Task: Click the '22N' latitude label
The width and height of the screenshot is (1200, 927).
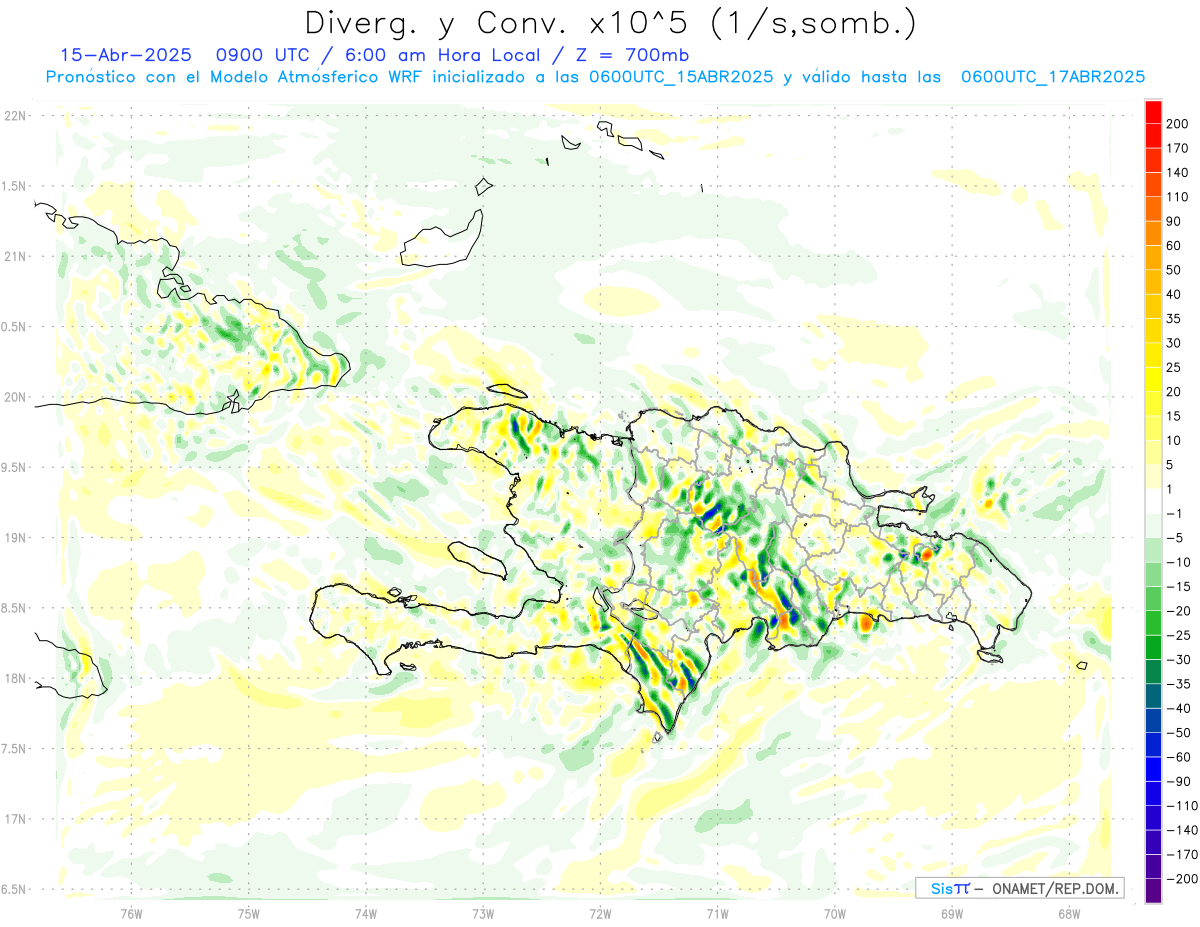Action: 15,116
